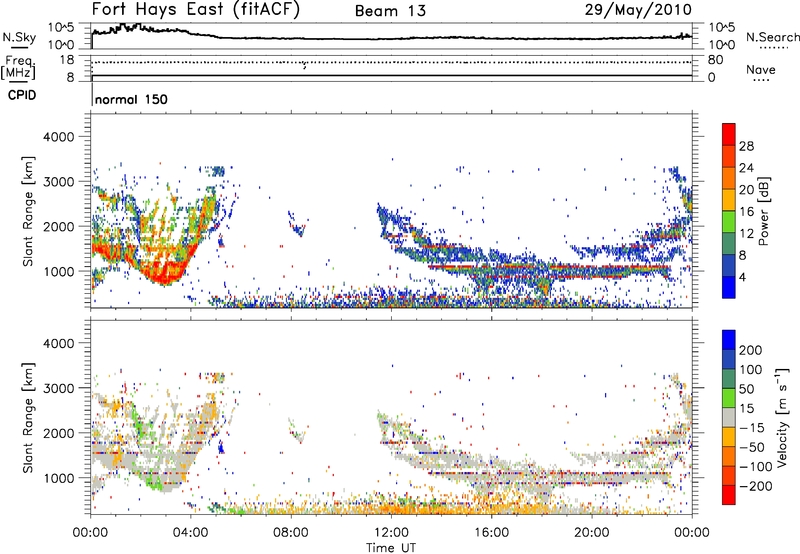Click the '28' label on the power color bar
Screen dimensions: 800x554
(x=746, y=146)
